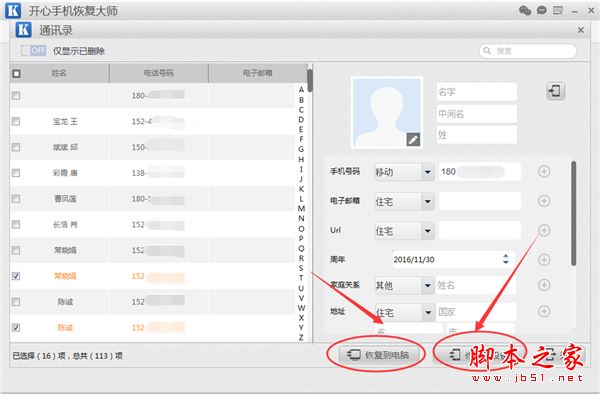Image resolution: width=600 pixels, height=394 pixels.
Task: Sort by the 电子邮箱 column header
Action: click(258, 73)
